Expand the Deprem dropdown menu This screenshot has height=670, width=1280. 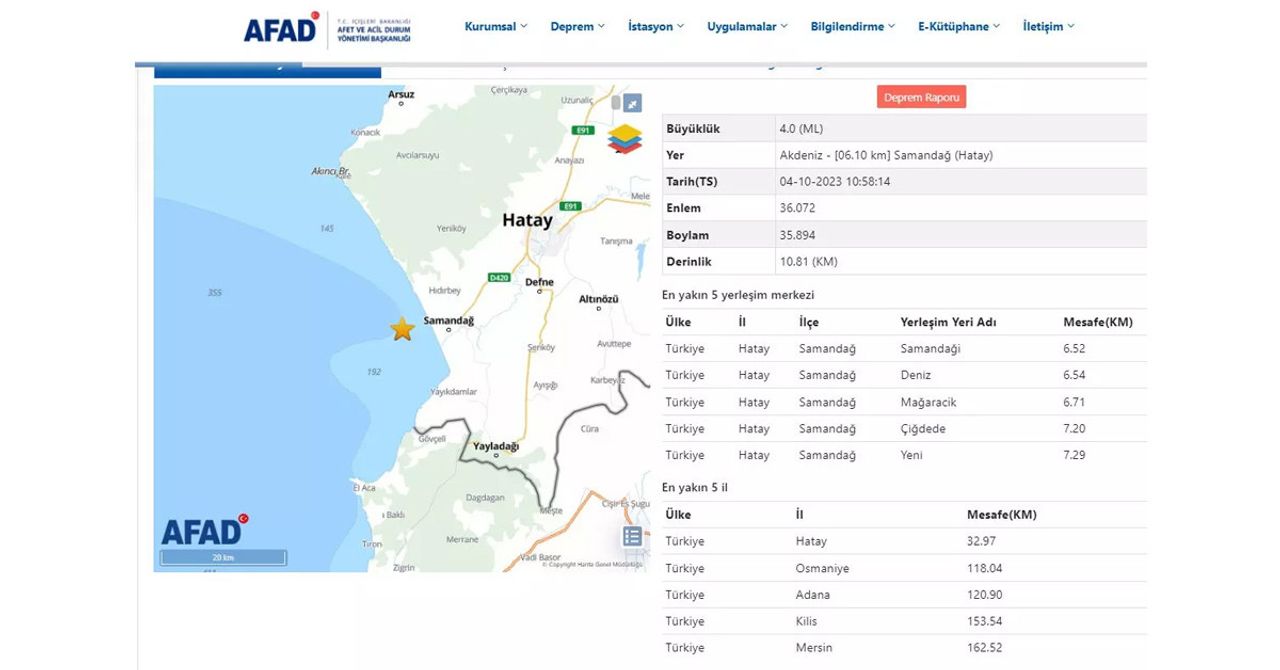coord(577,27)
